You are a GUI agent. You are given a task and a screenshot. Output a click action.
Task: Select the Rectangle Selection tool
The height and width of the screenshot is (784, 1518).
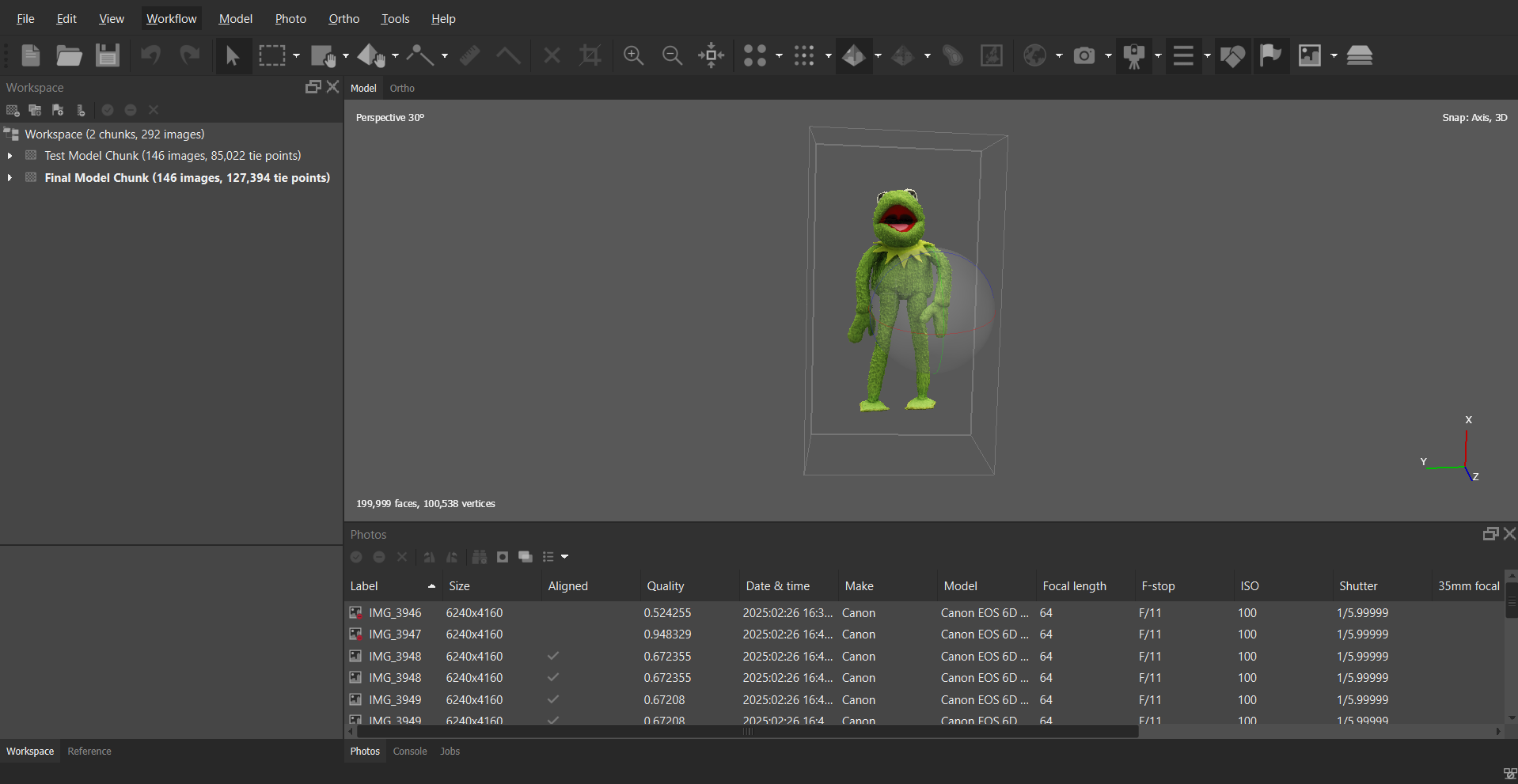click(272, 55)
